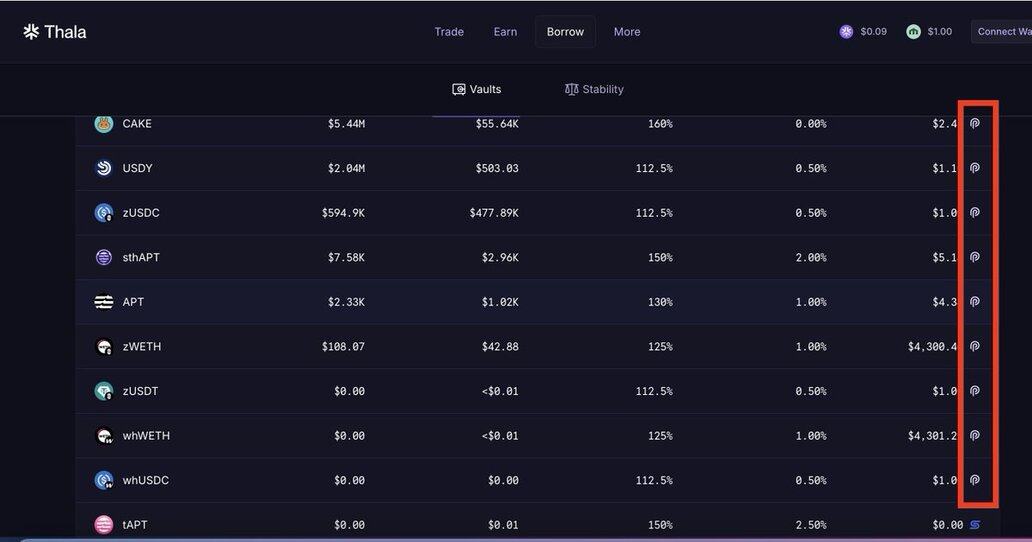Select the sthAPT vault name
Viewport: 1032px width, 542px height.
[141, 257]
